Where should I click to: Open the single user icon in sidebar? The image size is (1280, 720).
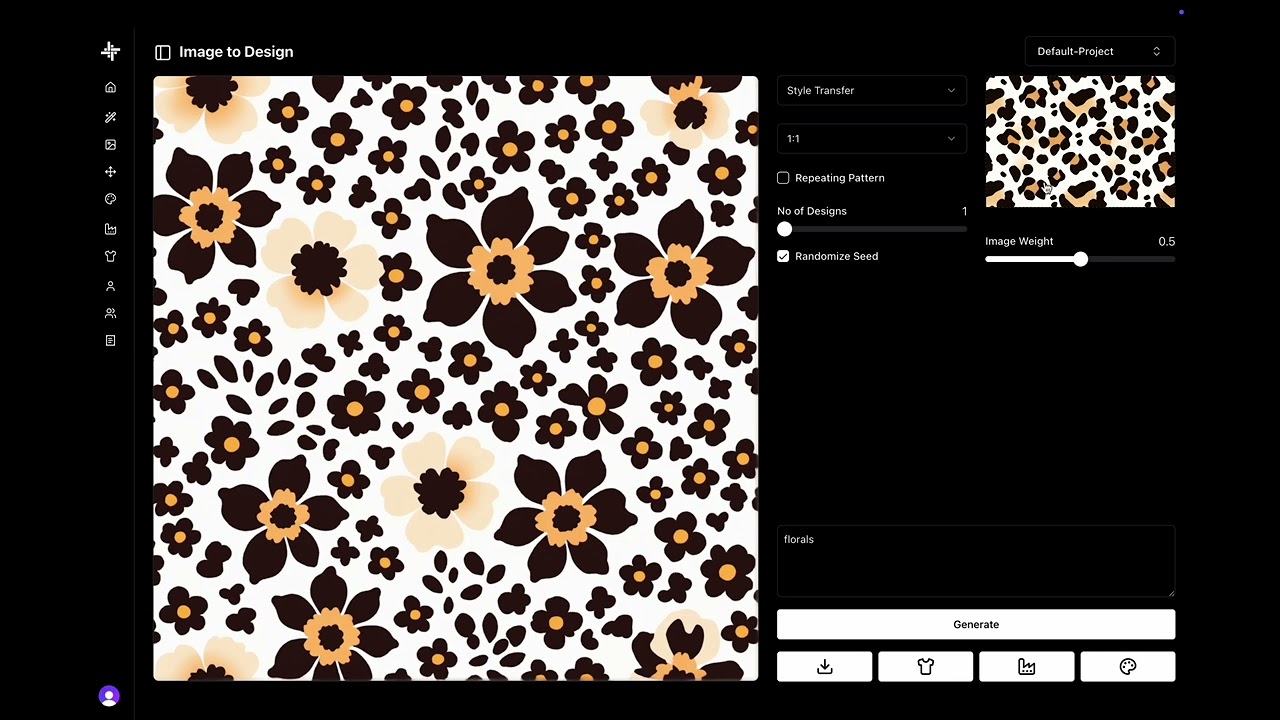pos(110,286)
